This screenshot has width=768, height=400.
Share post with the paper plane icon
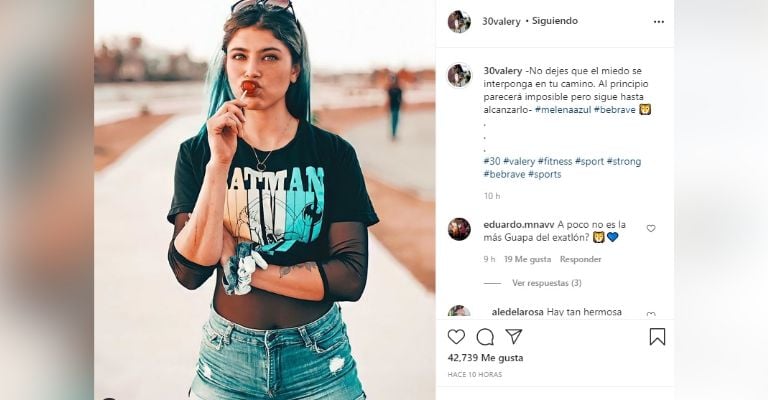[x=513, y=336]
